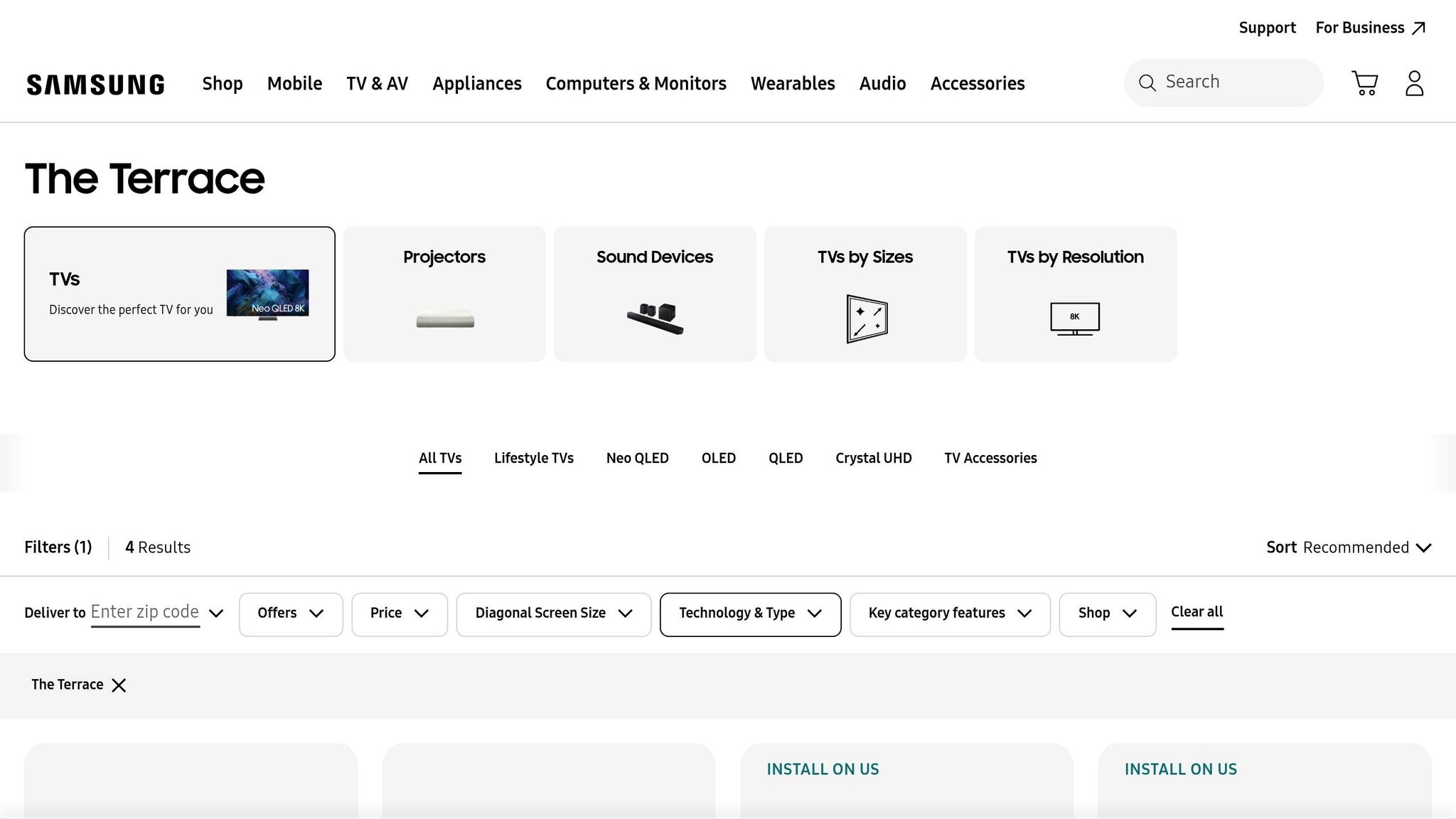Click The Terrace page heading

[x=145, y=178]
